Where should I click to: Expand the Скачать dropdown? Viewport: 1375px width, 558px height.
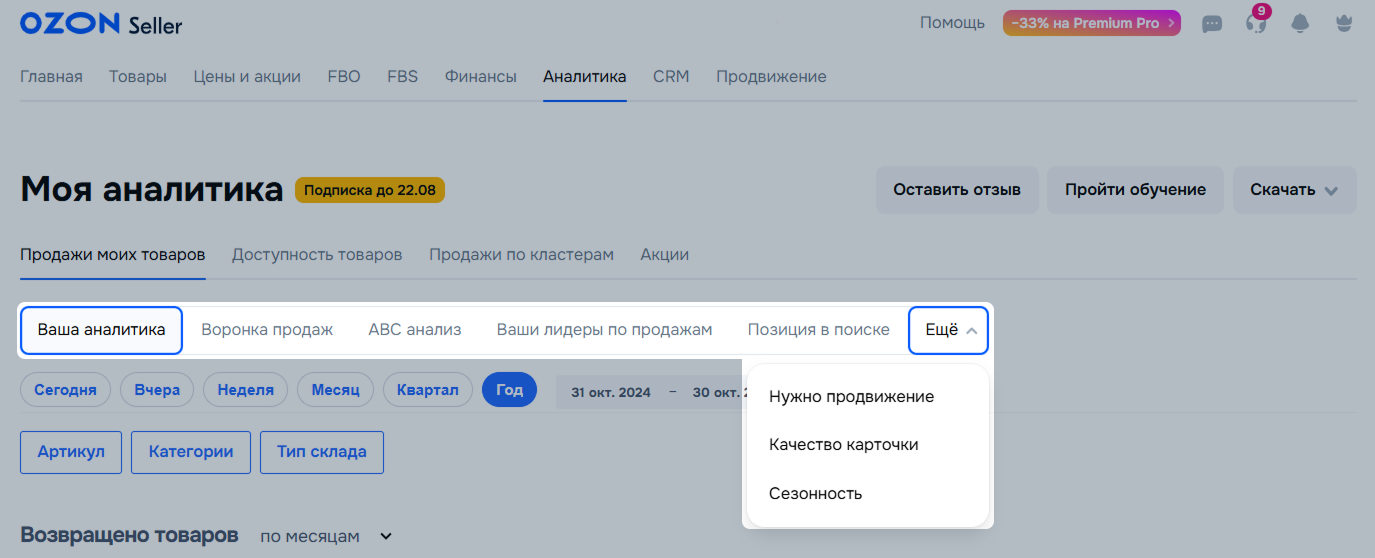pyautogui.click(x=1294, y=190)
